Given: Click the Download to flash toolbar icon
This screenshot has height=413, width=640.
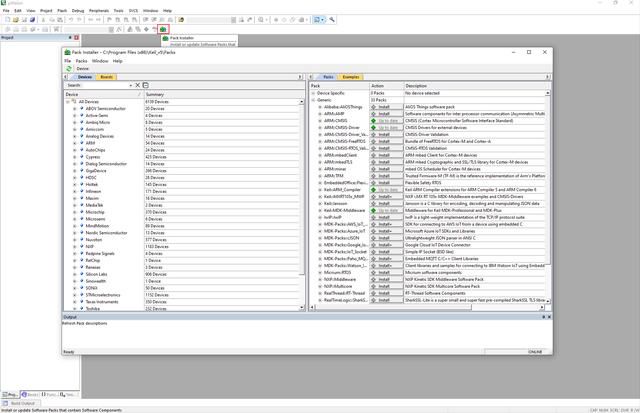Looking at the screenshot, I should point(56,29).
